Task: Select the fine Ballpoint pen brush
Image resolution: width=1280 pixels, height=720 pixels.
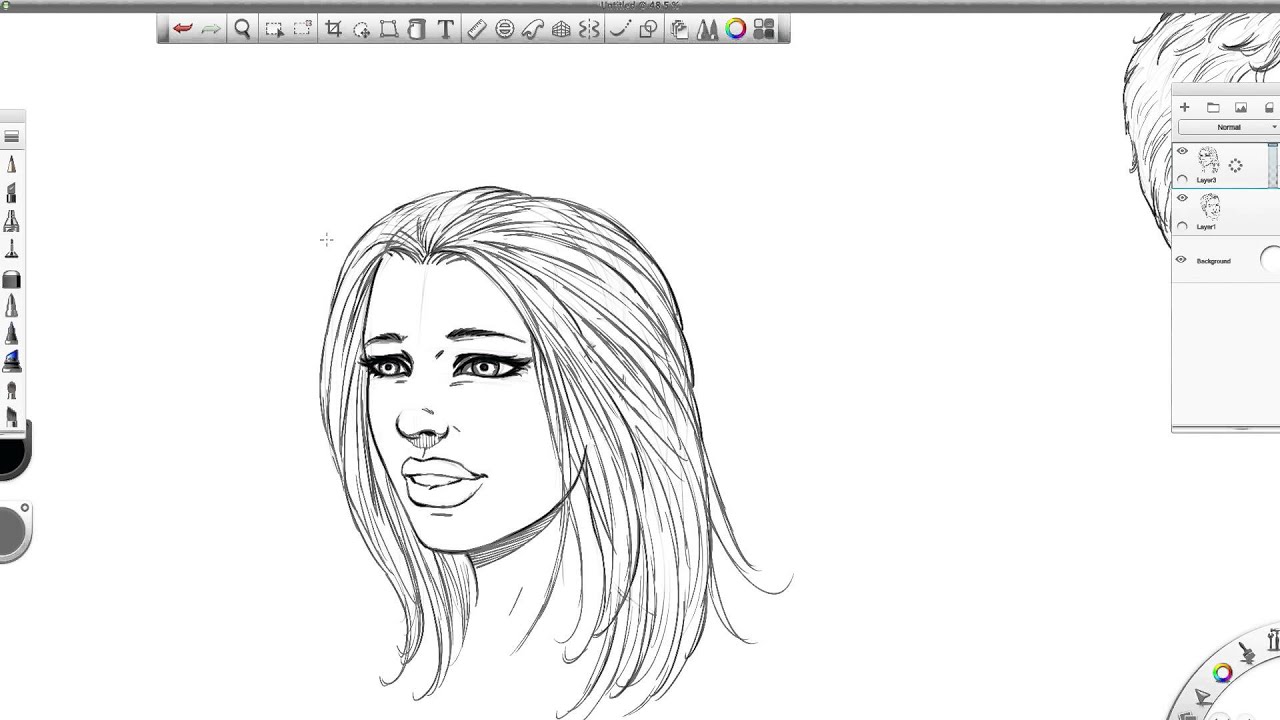Action: coord(11,249)
